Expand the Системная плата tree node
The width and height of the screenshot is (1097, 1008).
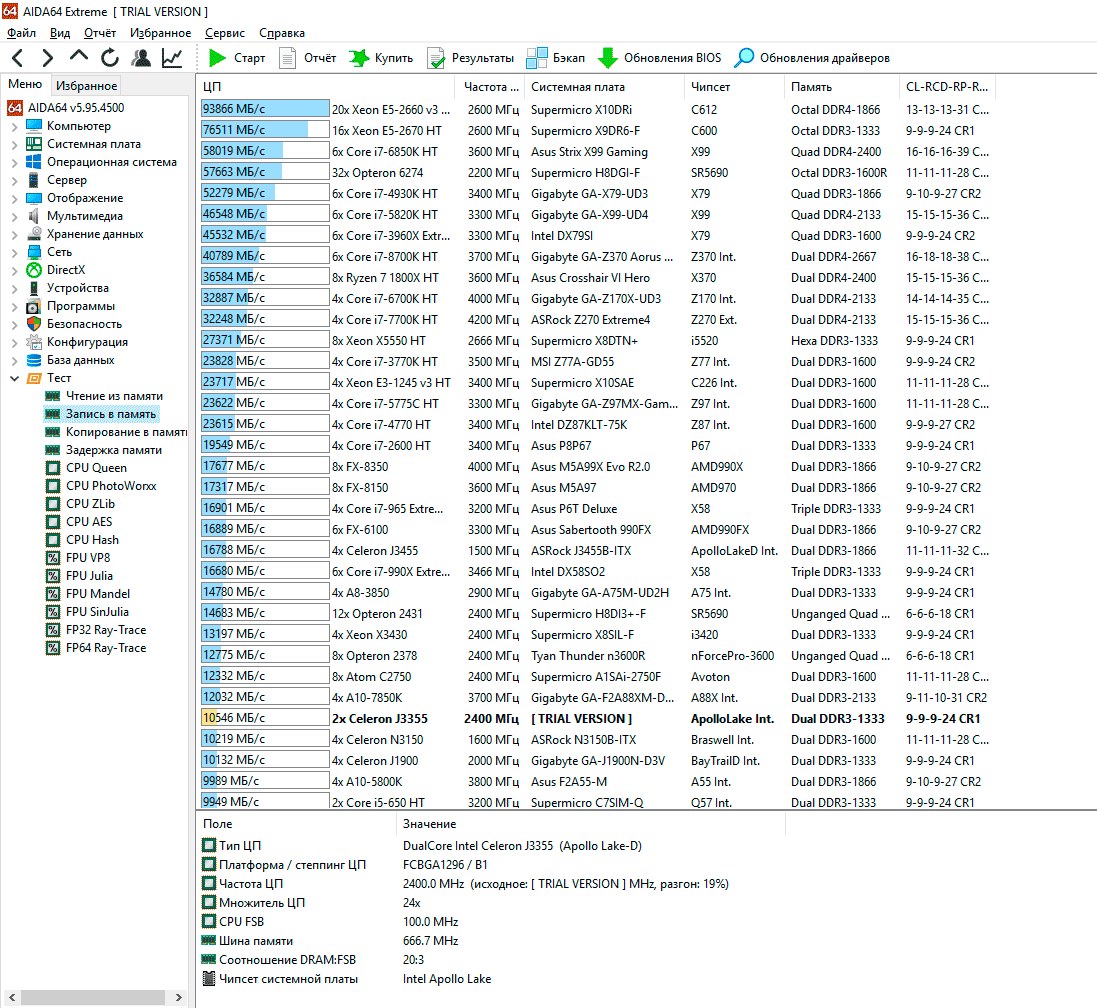(14, 144)
